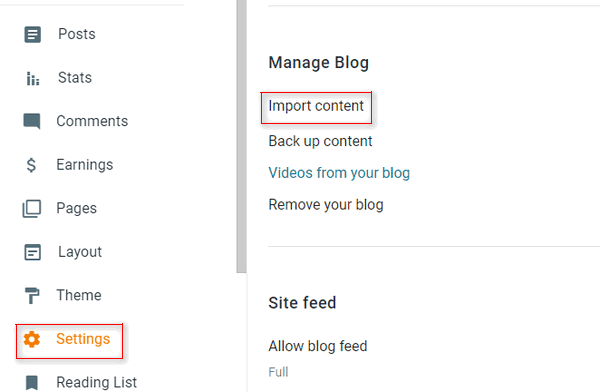This screenshot has width=600, height=392.
Task: Open the Posts section
Action: tap(77, 34)
